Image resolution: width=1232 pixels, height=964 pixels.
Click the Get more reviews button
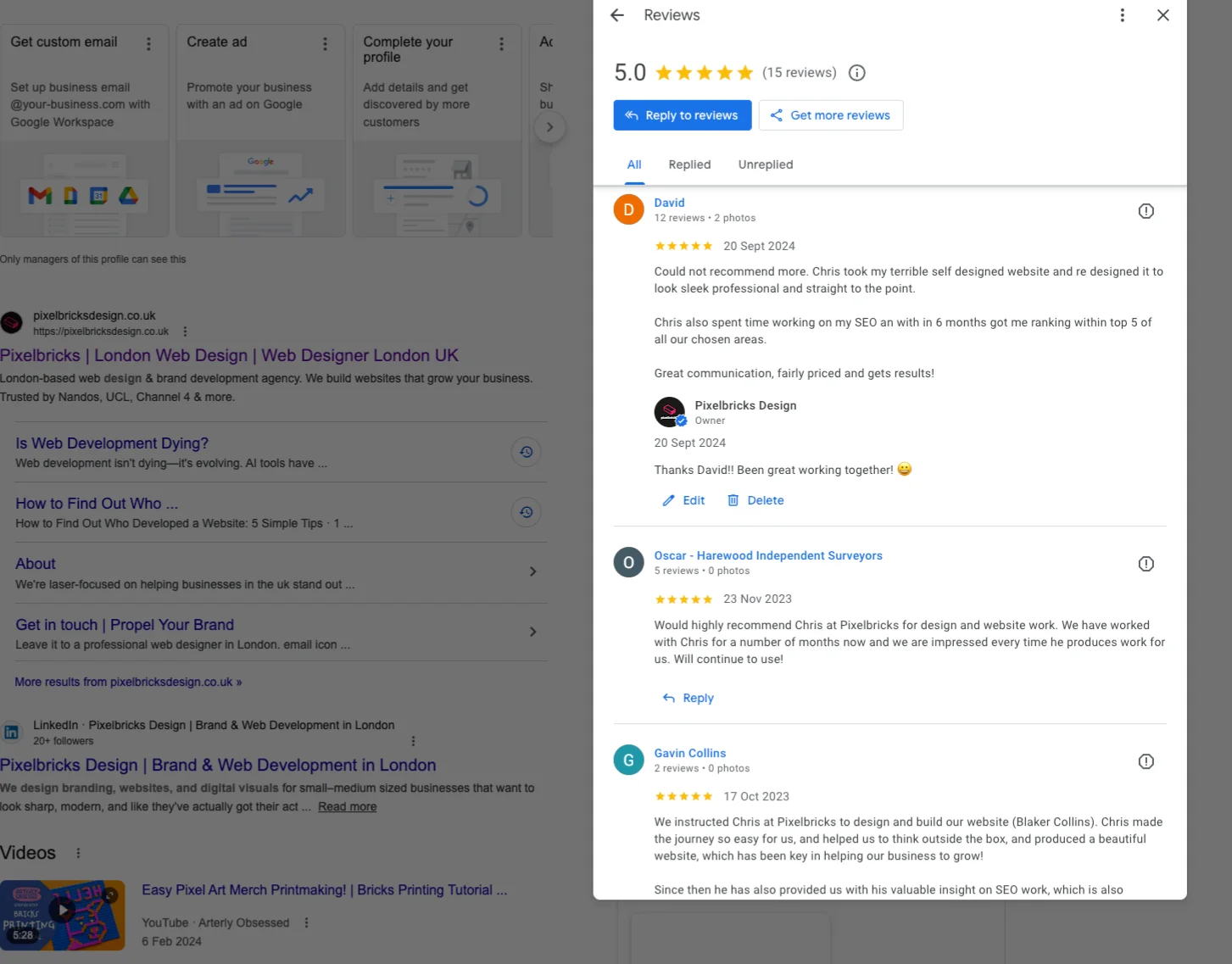[831, 115]
